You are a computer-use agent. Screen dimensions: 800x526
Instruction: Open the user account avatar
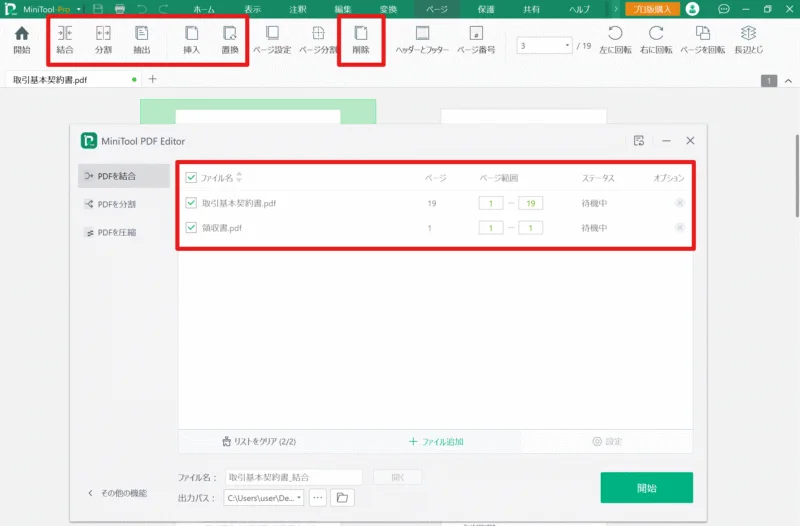point(692,9)
